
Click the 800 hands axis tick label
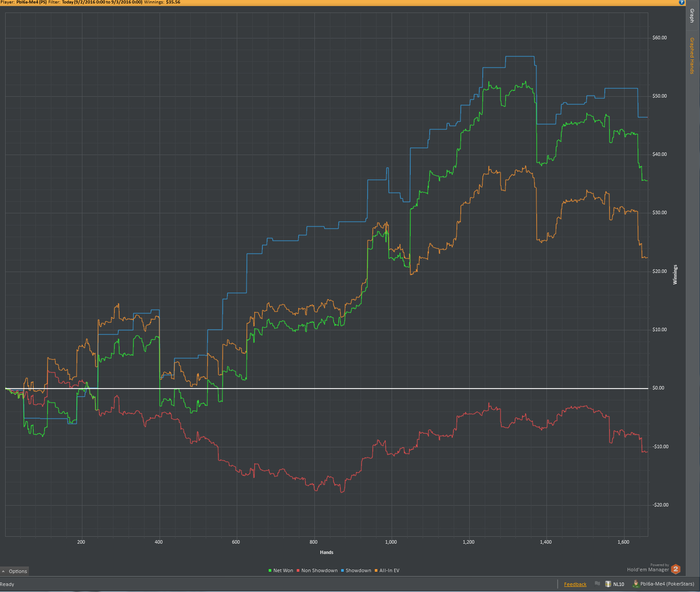pyautogui.click(x=313, y=542)
